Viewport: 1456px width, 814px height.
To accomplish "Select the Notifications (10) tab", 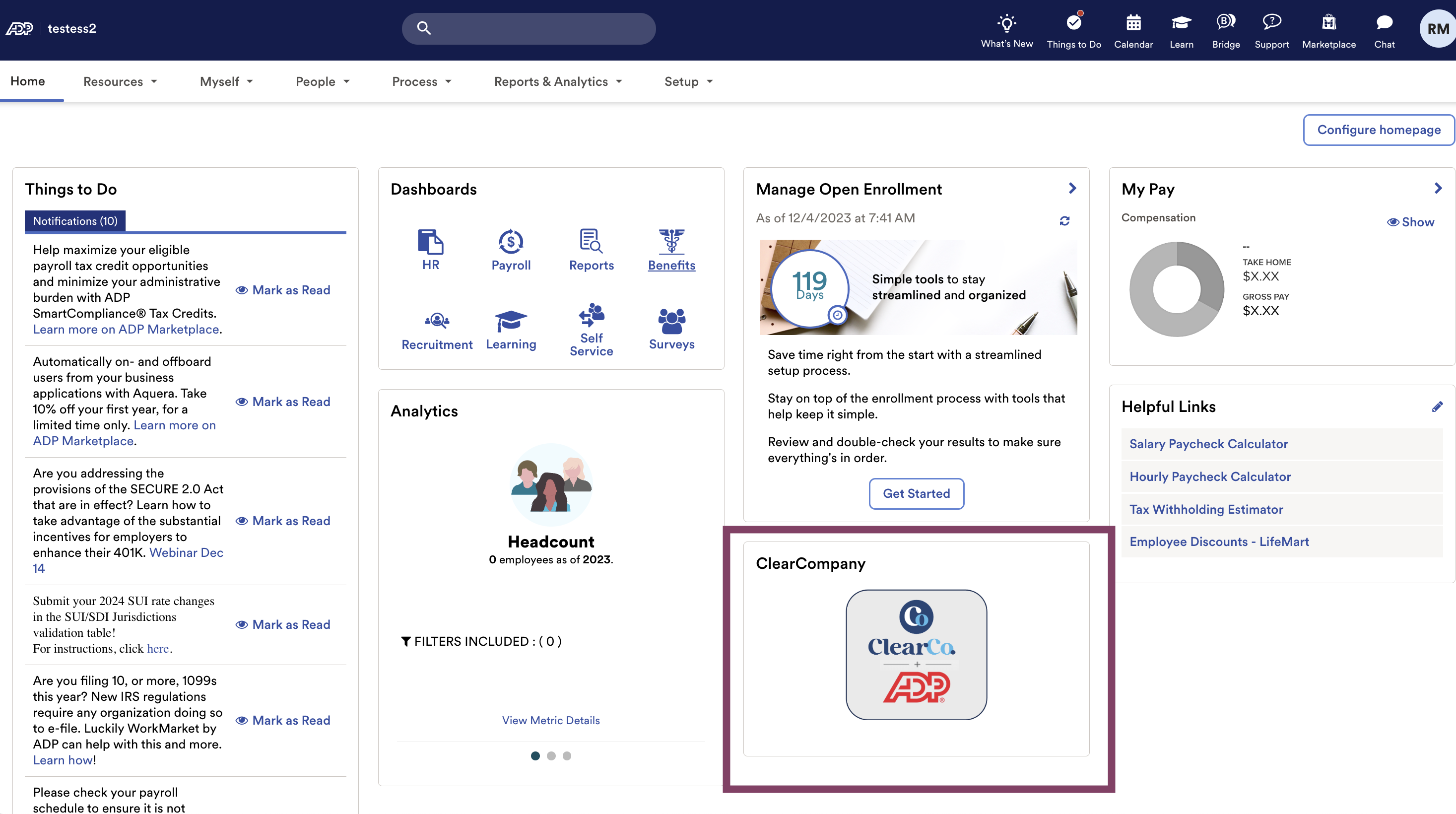I will 75,221.
